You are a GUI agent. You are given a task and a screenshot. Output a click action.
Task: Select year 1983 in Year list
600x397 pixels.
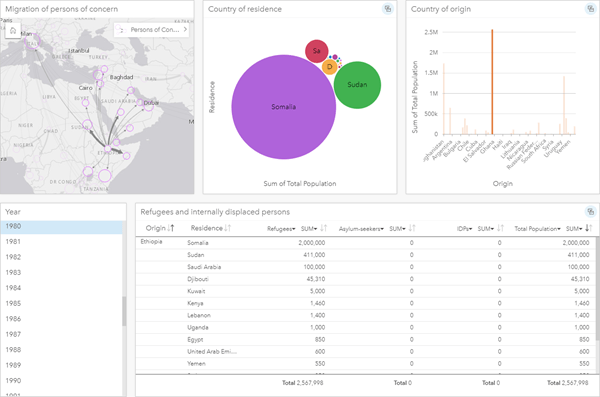(x=62, y=273)
